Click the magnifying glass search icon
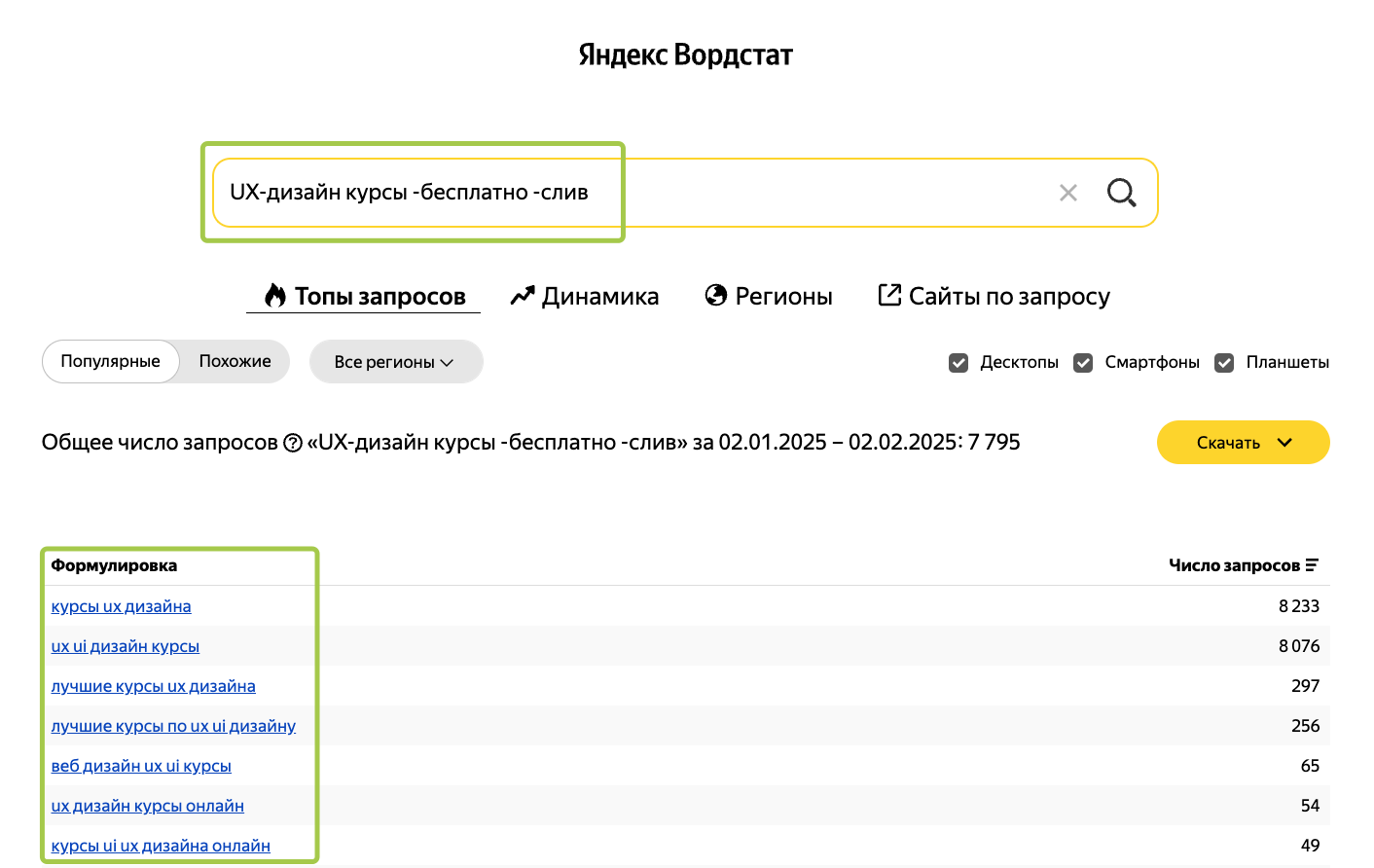Screen dimensions: 1374x868 1121,193
